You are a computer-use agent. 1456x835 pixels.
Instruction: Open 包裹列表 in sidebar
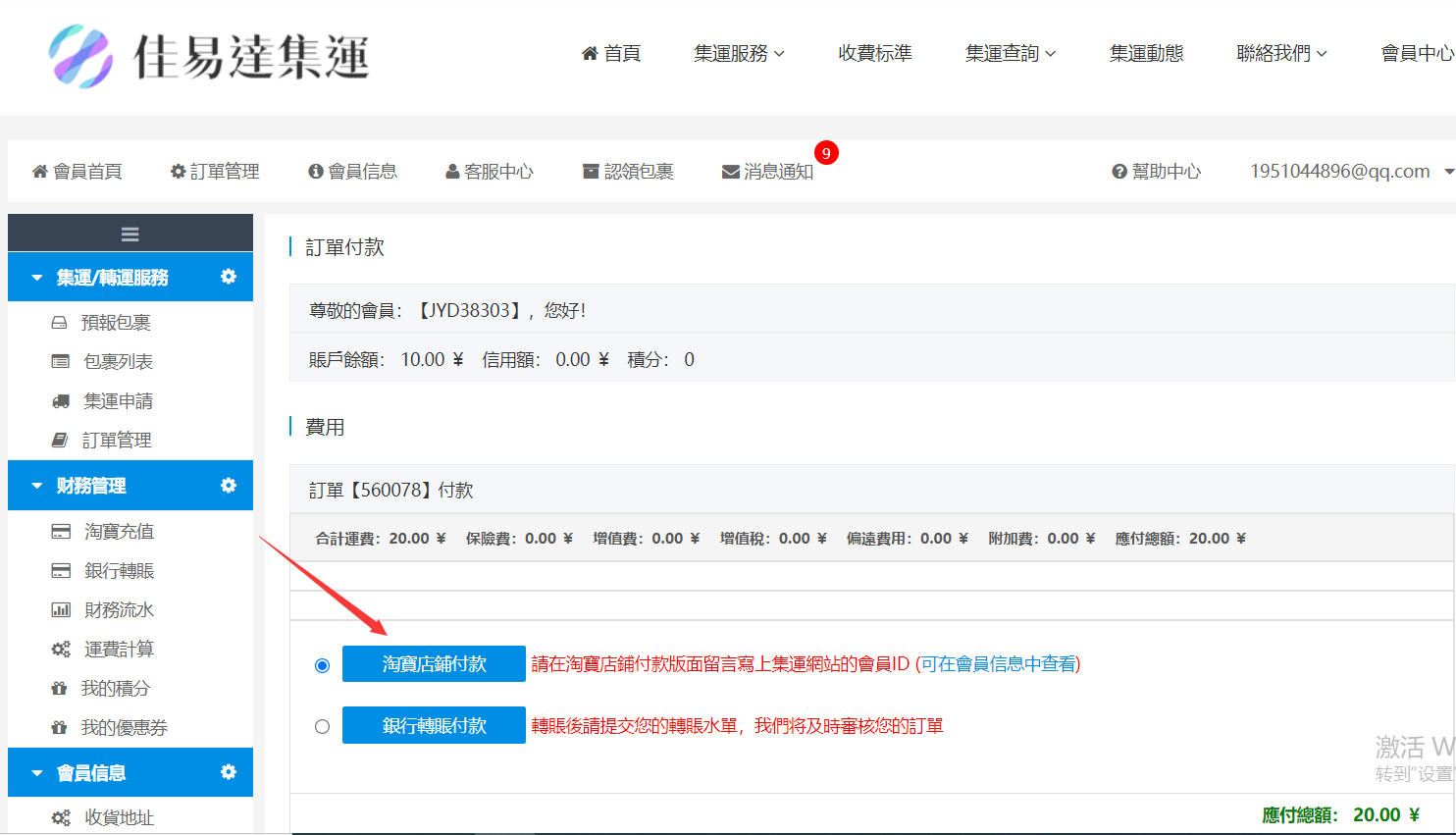(118, 361)
